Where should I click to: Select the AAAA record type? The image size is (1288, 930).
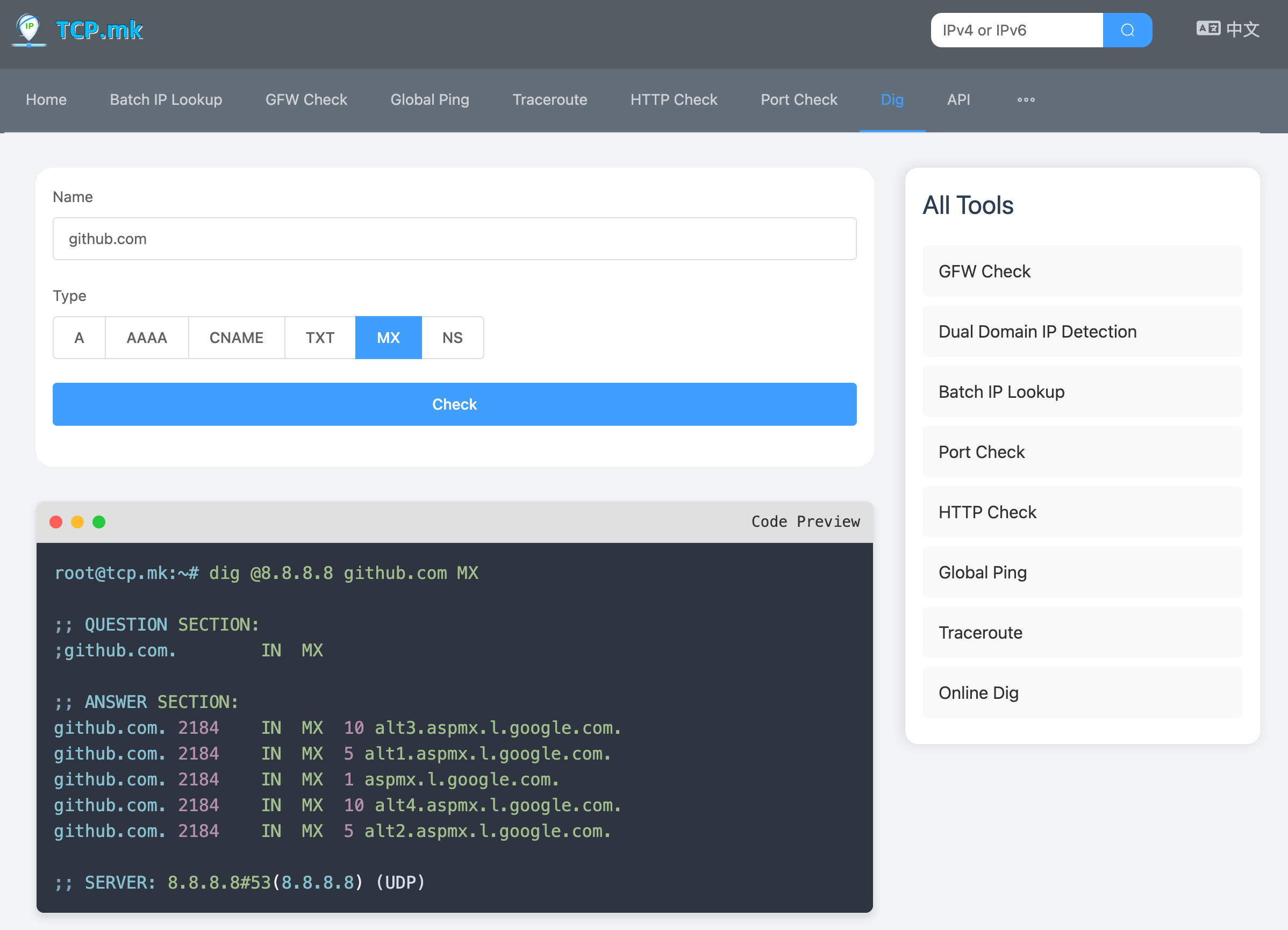tap(147, 338)
